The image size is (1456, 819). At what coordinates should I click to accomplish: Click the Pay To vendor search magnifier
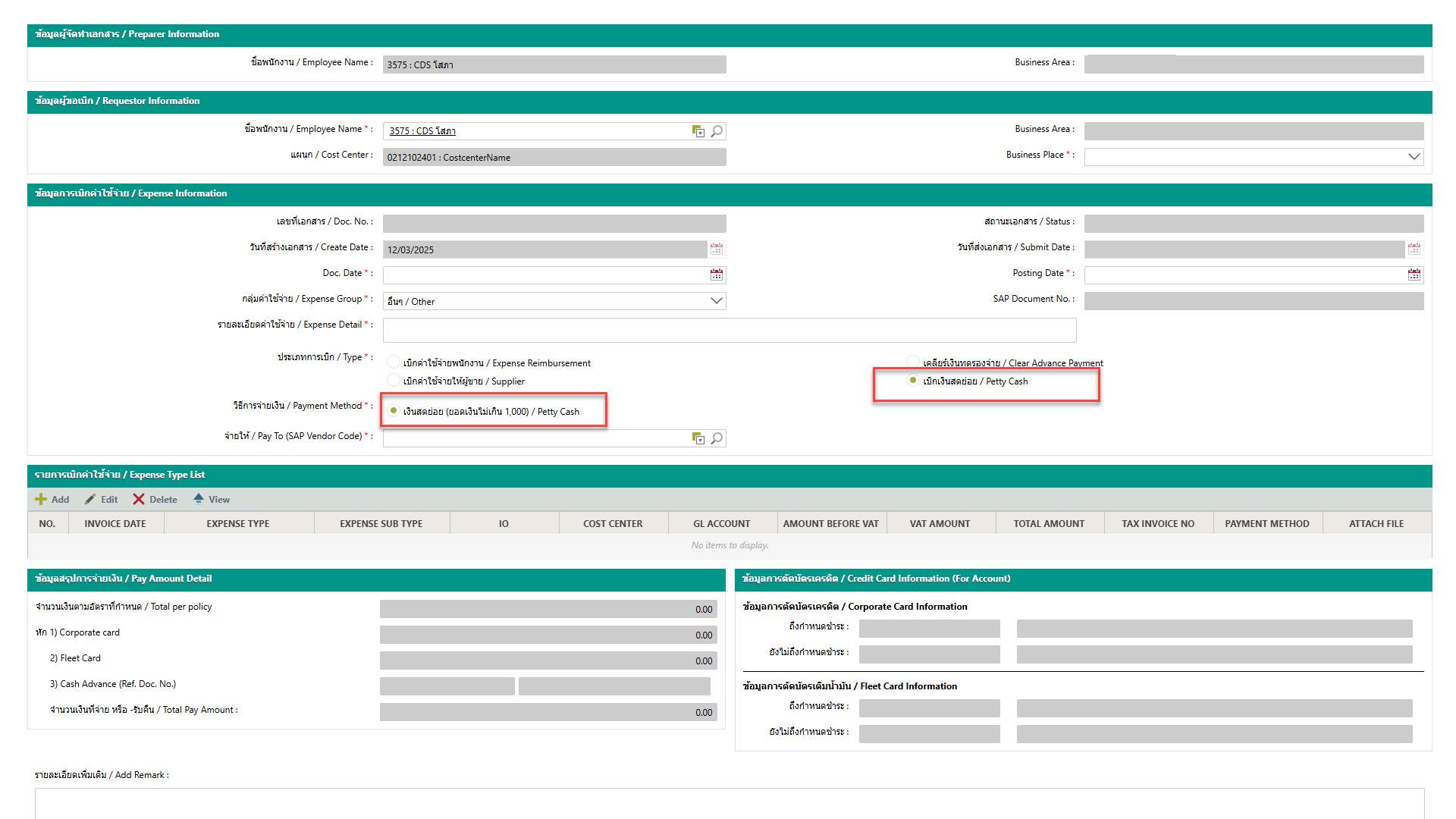pyautogui.click(x=717, y=438)
